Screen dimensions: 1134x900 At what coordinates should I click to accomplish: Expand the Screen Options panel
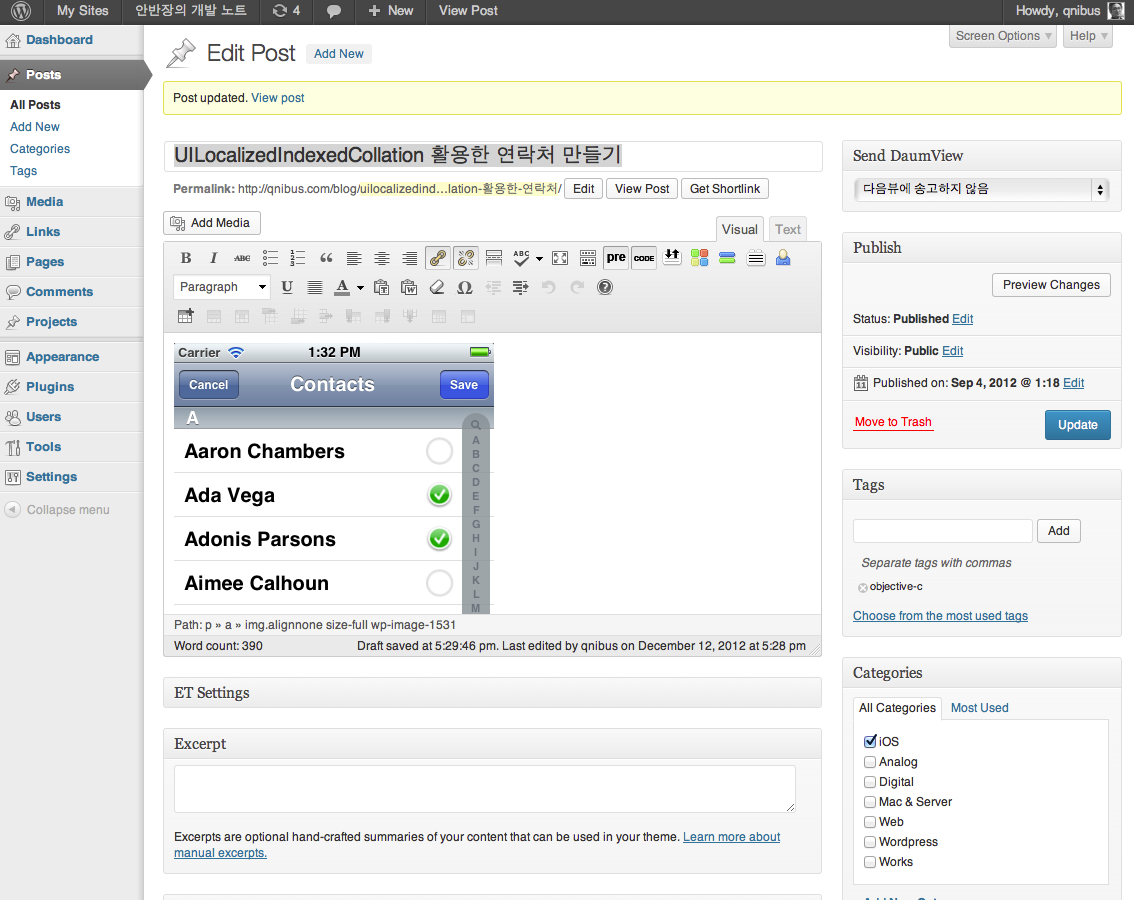coord(1003,36)
